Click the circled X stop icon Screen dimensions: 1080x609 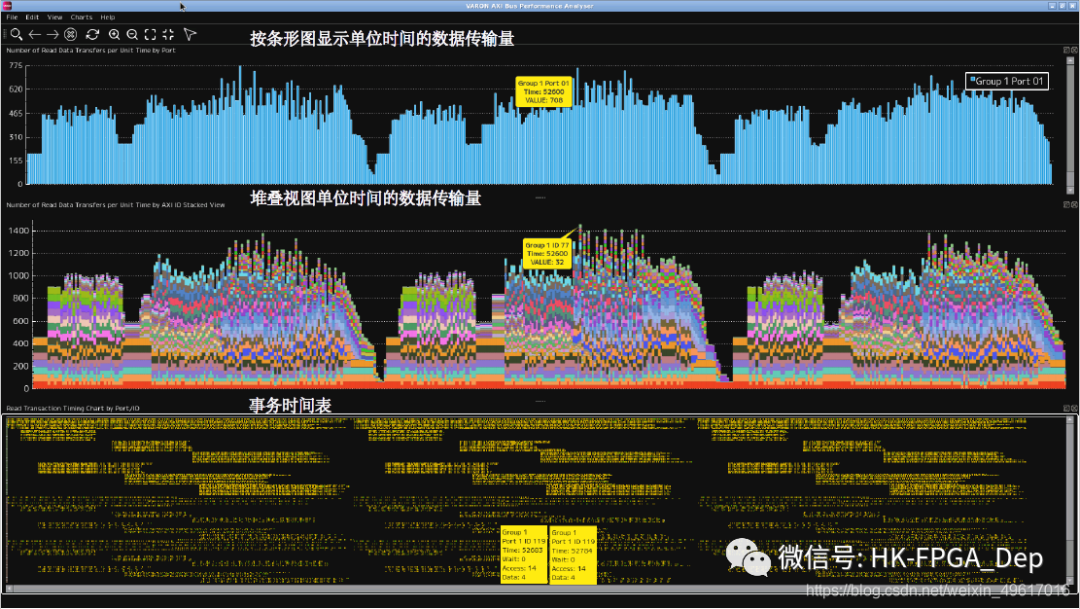70,34
